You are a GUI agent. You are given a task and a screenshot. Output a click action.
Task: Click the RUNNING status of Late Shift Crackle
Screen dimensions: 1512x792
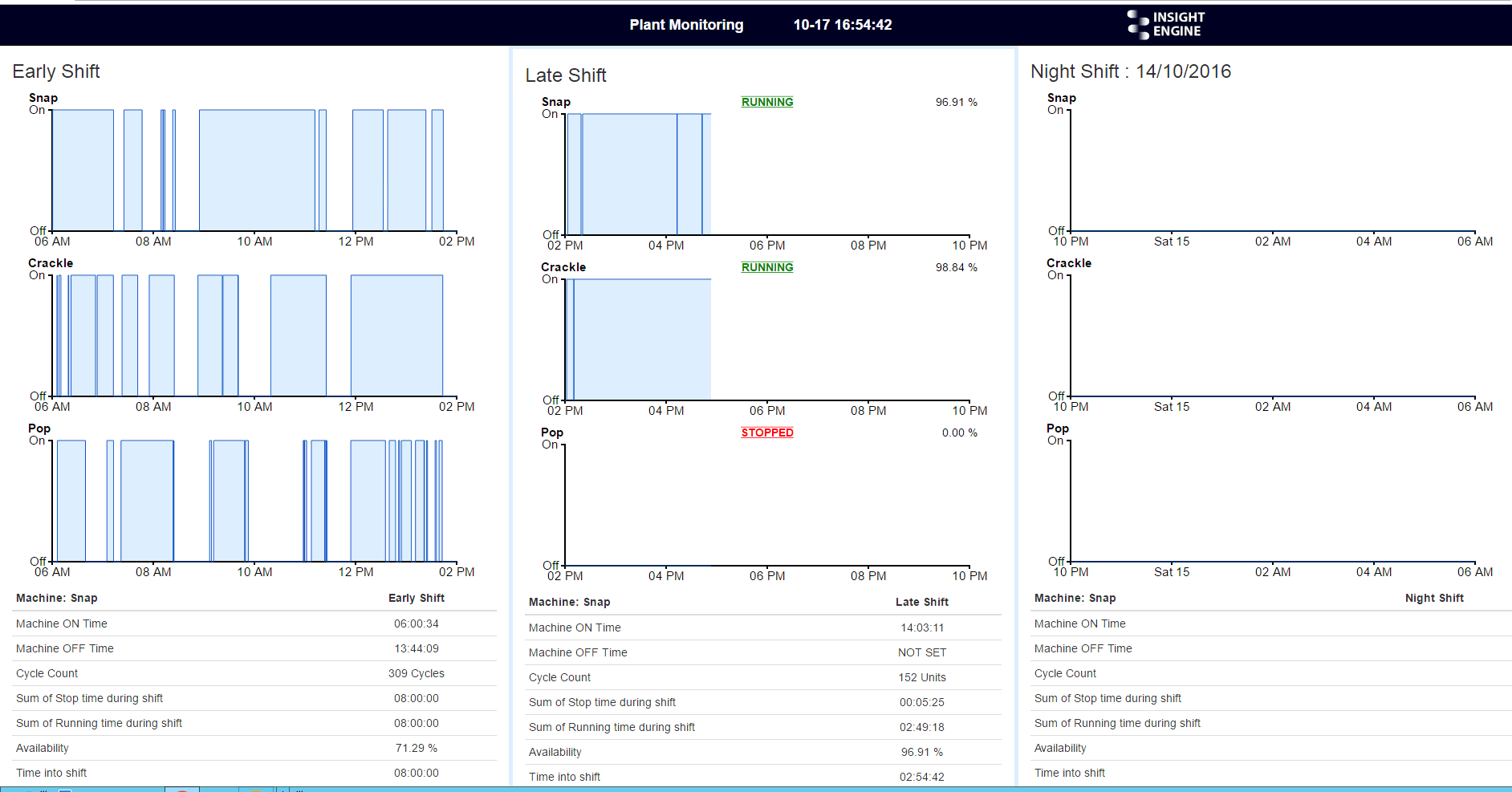pyautogui.click(x=766, y=267)
